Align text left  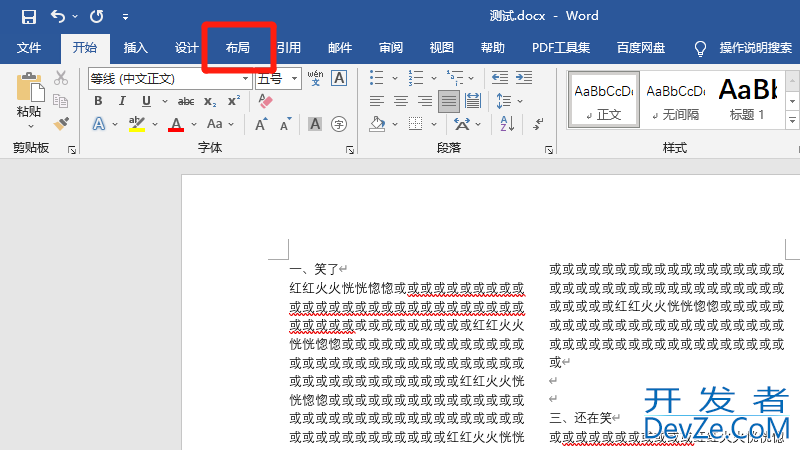(x=377, y=101)
